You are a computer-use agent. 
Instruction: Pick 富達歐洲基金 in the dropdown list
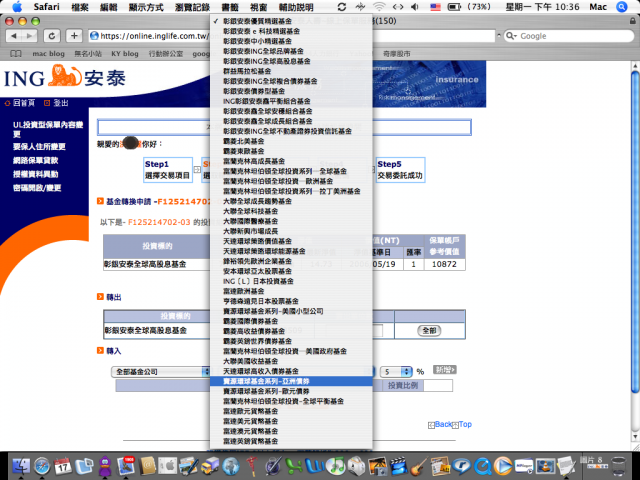[291, 291]
